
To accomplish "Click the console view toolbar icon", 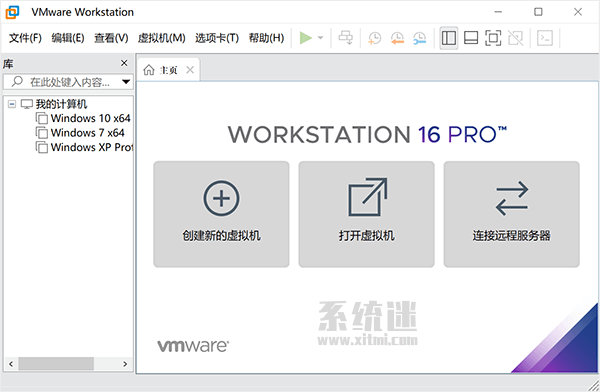I will (545, 38).
